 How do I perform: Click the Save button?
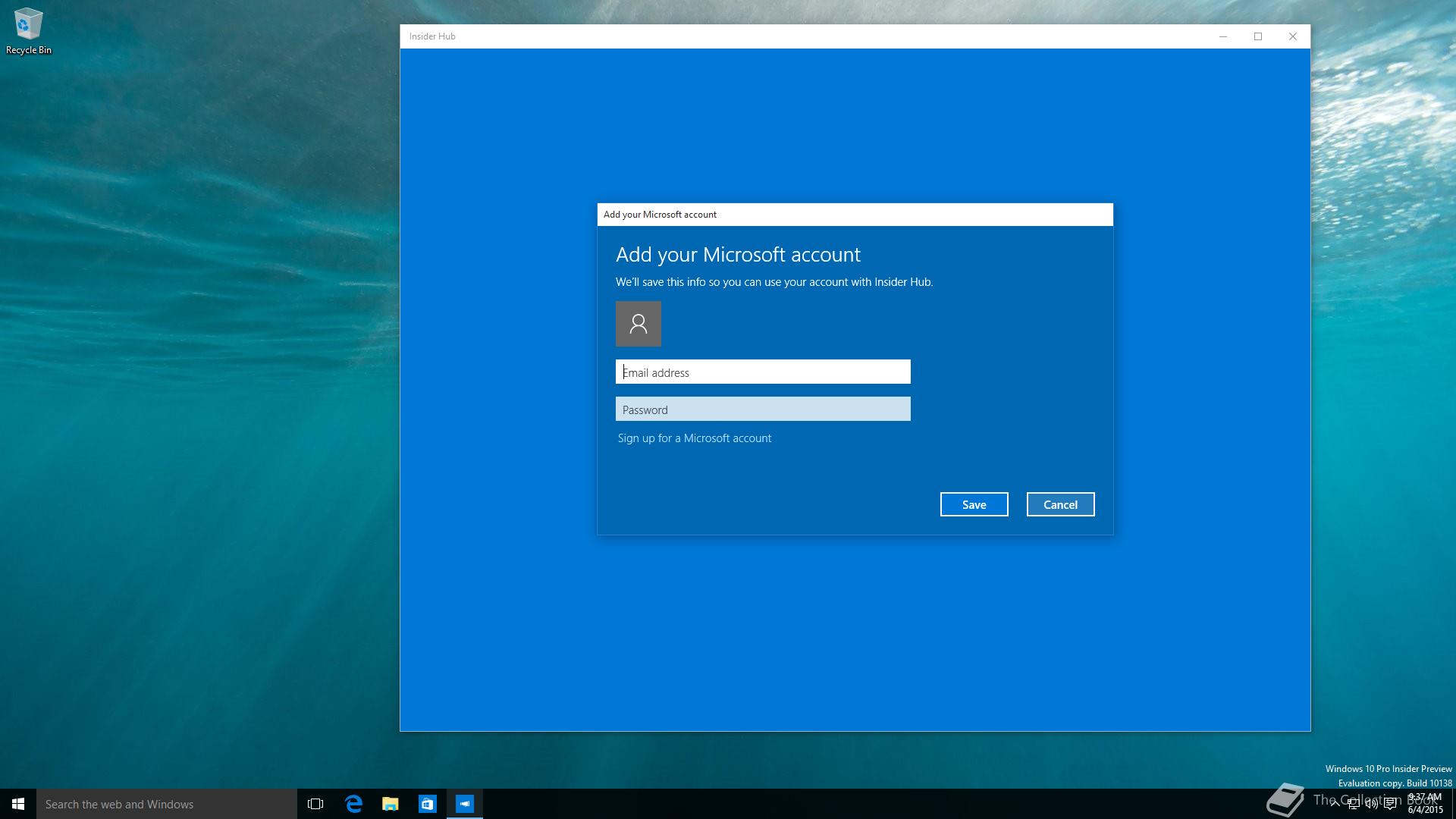click(974, 504)
